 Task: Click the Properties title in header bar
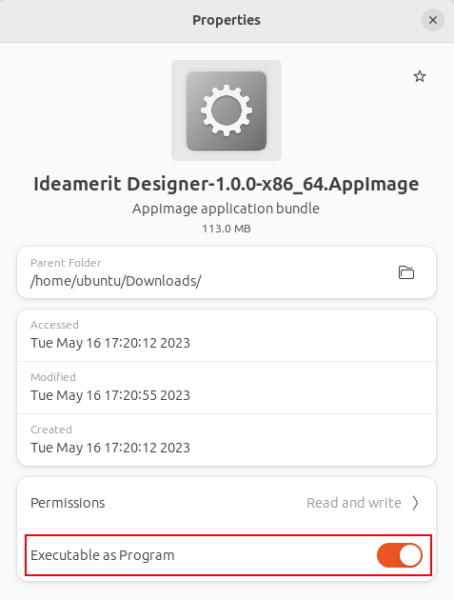pyautogui.click(x=226, y=20)
